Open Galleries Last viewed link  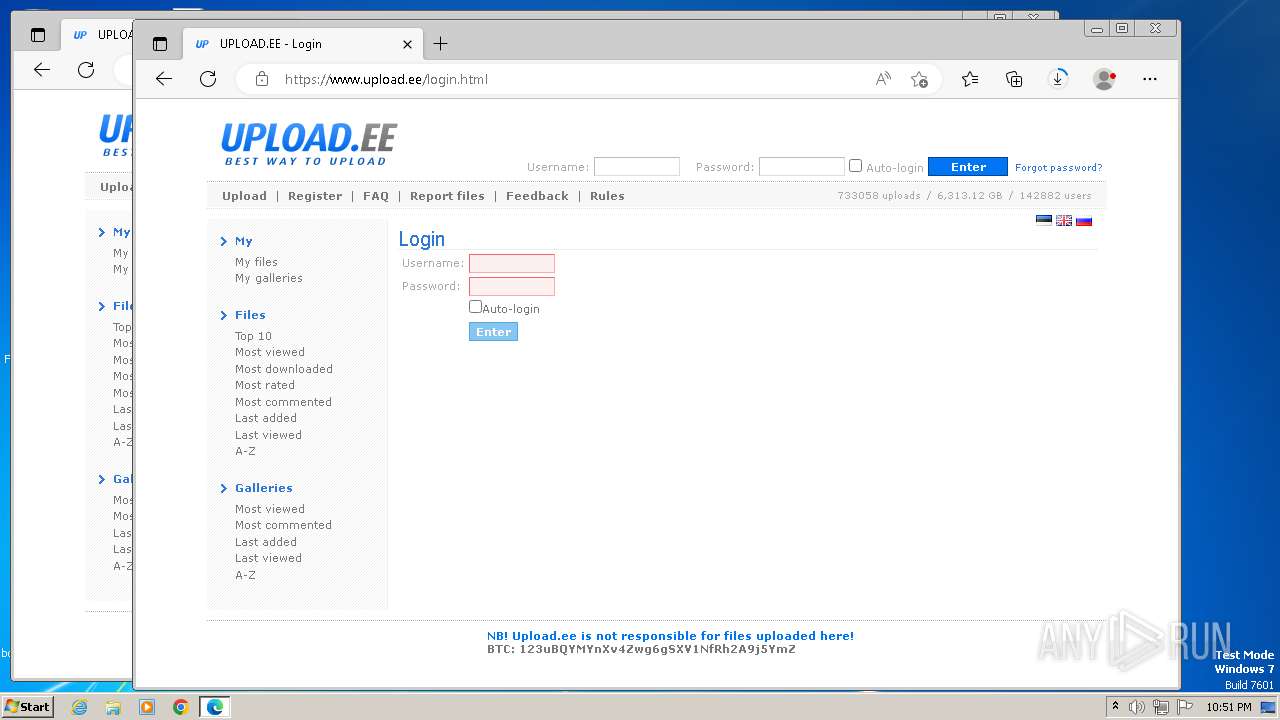(x=268, y=558)
